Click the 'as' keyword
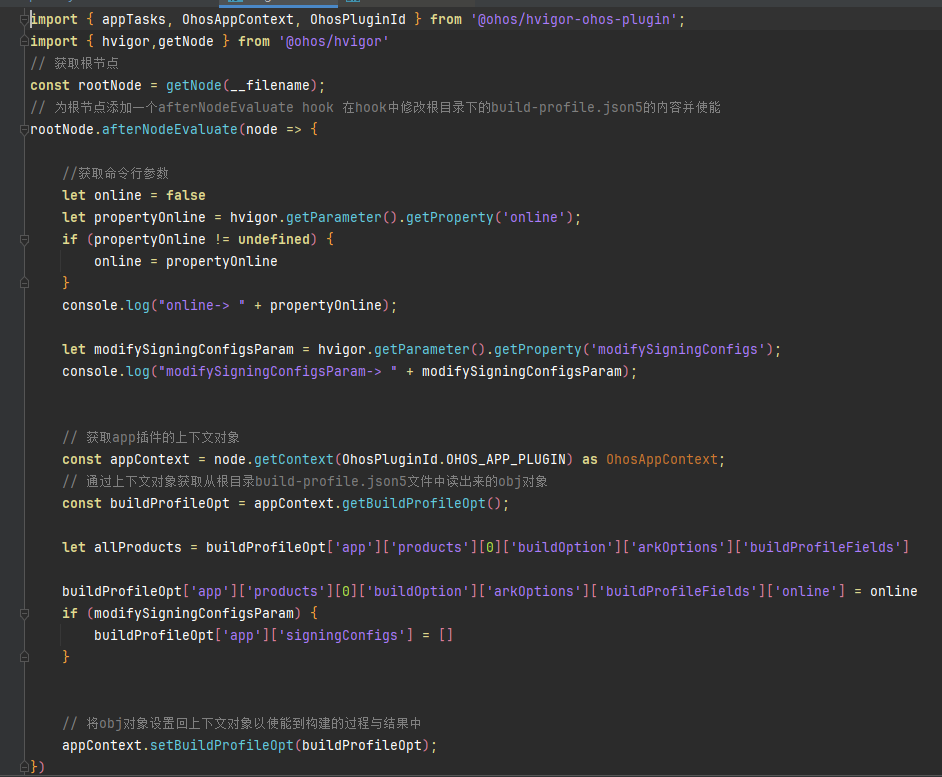This screenshot has height=777, width=942. [x=590, y=459]
